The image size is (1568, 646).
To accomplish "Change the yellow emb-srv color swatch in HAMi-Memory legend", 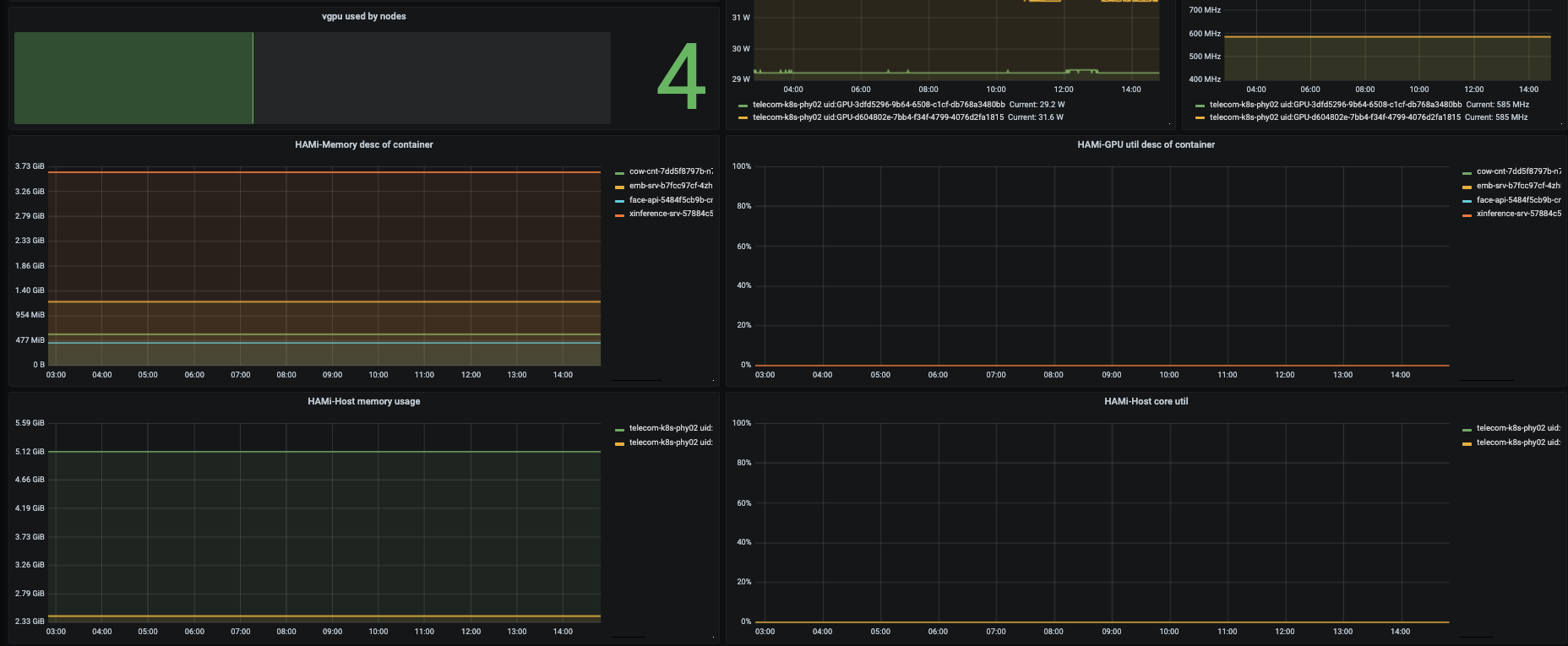I will (x=620, y=187).
